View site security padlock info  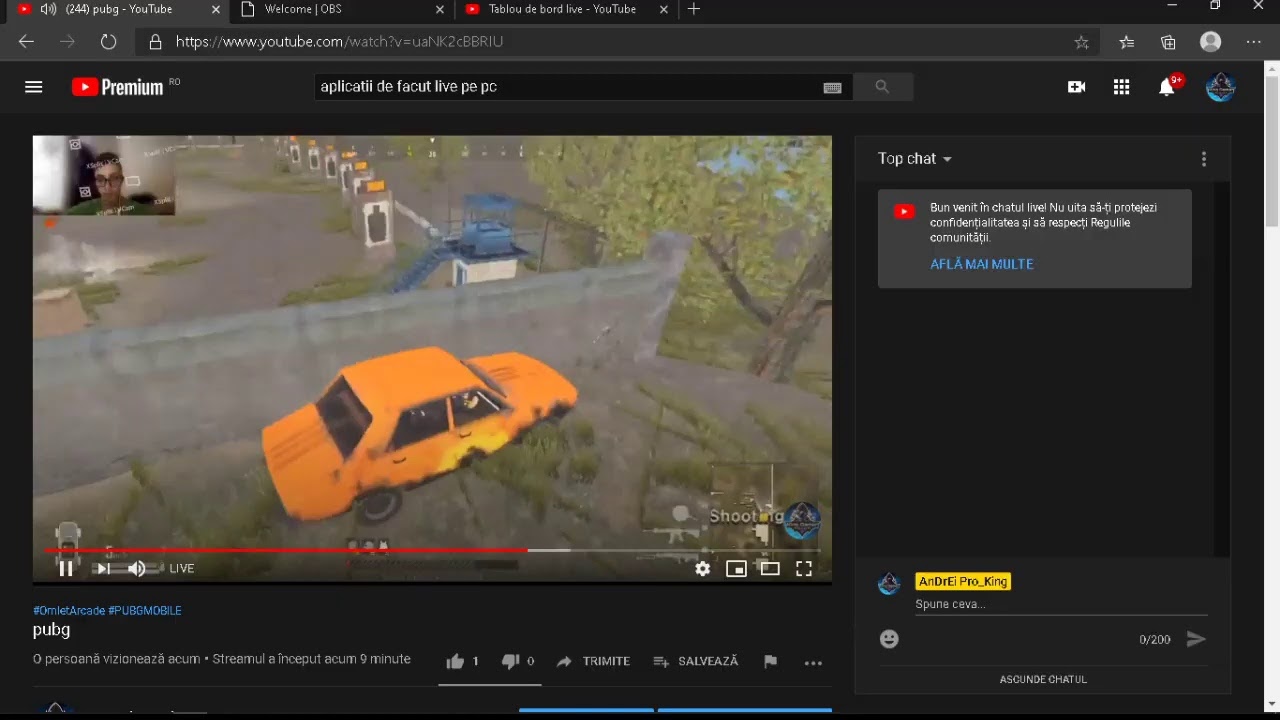[155, 42]
